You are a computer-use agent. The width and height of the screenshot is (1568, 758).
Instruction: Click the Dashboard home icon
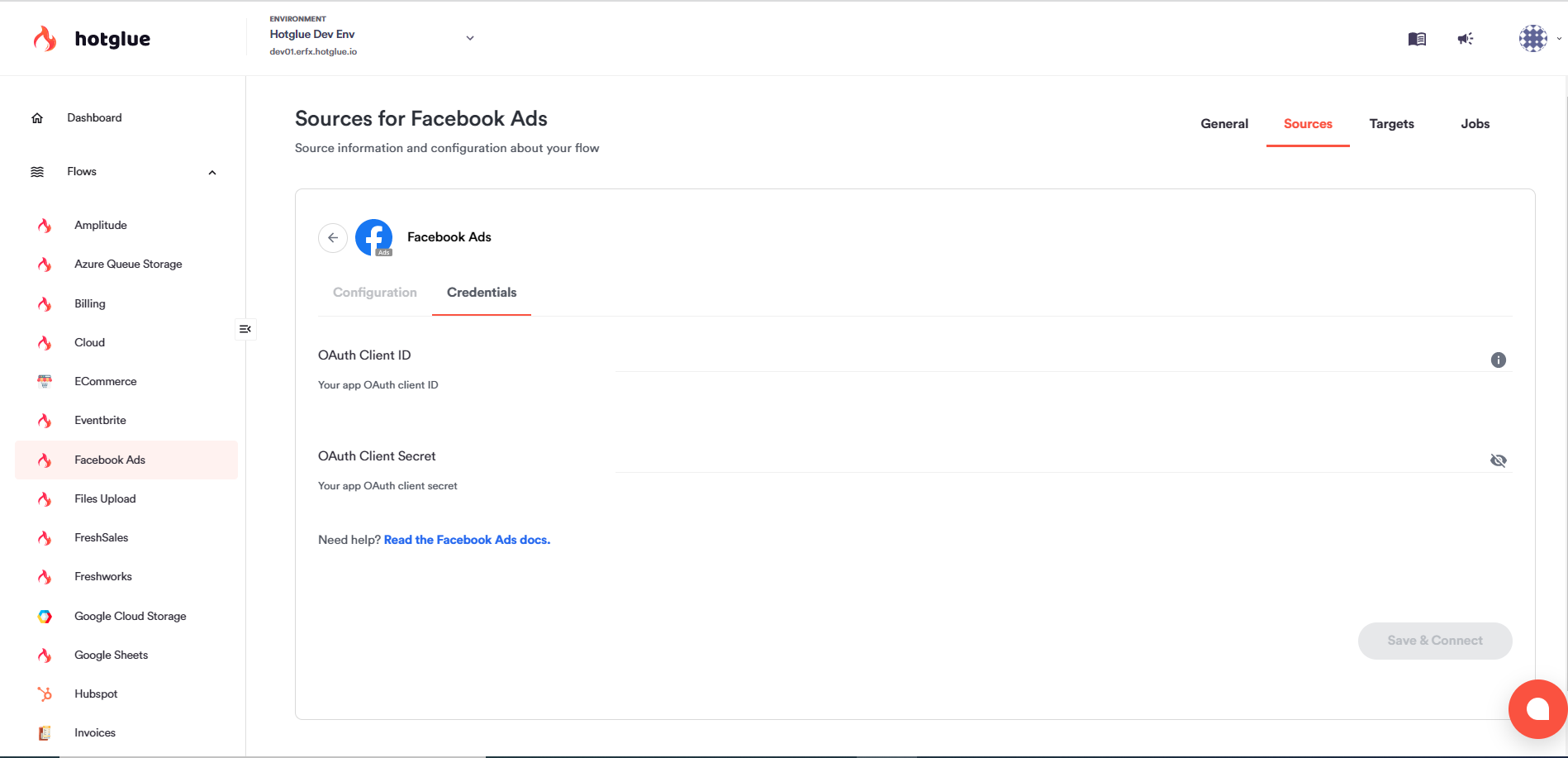(x=37, y=118)
